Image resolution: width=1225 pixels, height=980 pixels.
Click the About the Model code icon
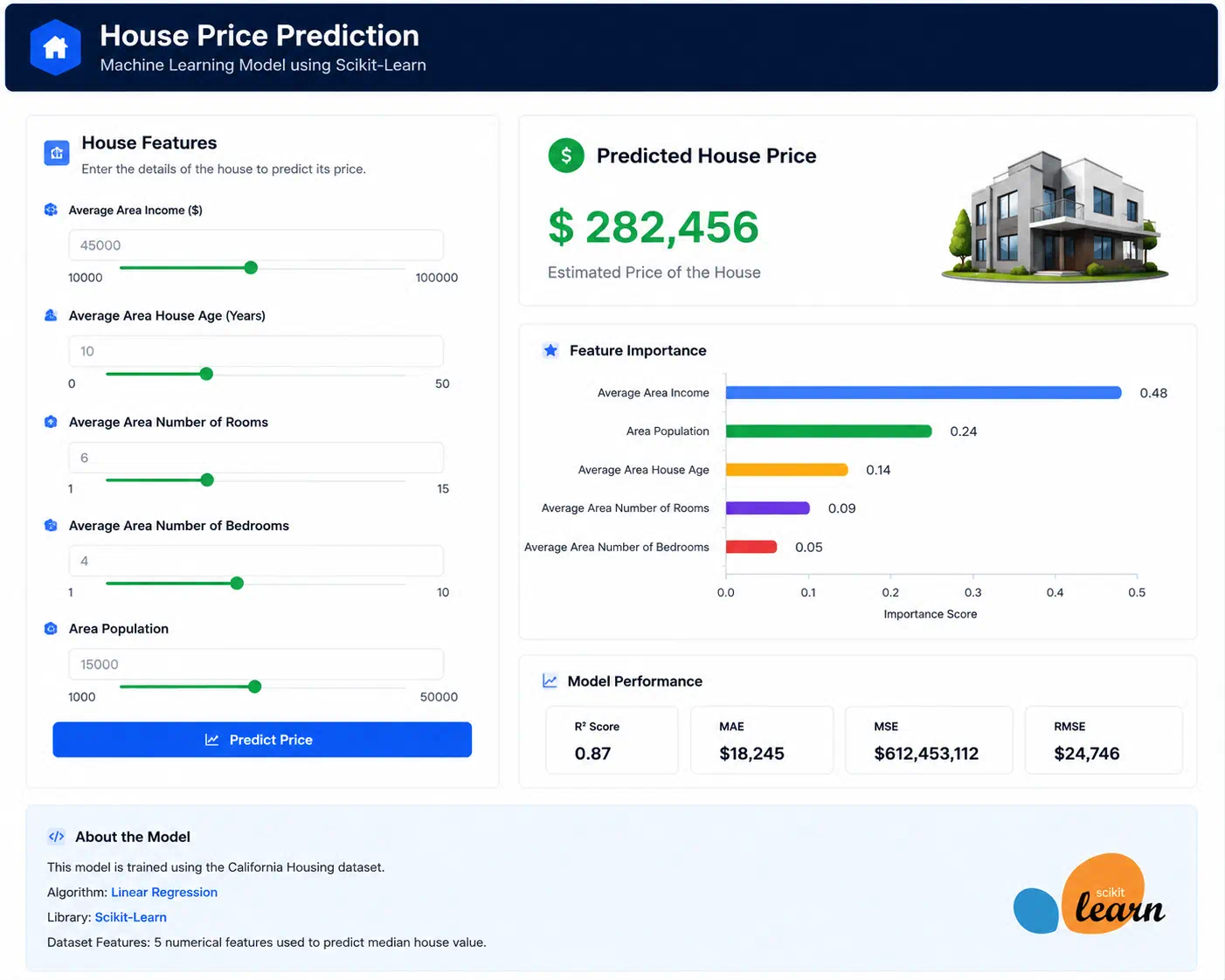pyautogui.click(x=56, y=836)
